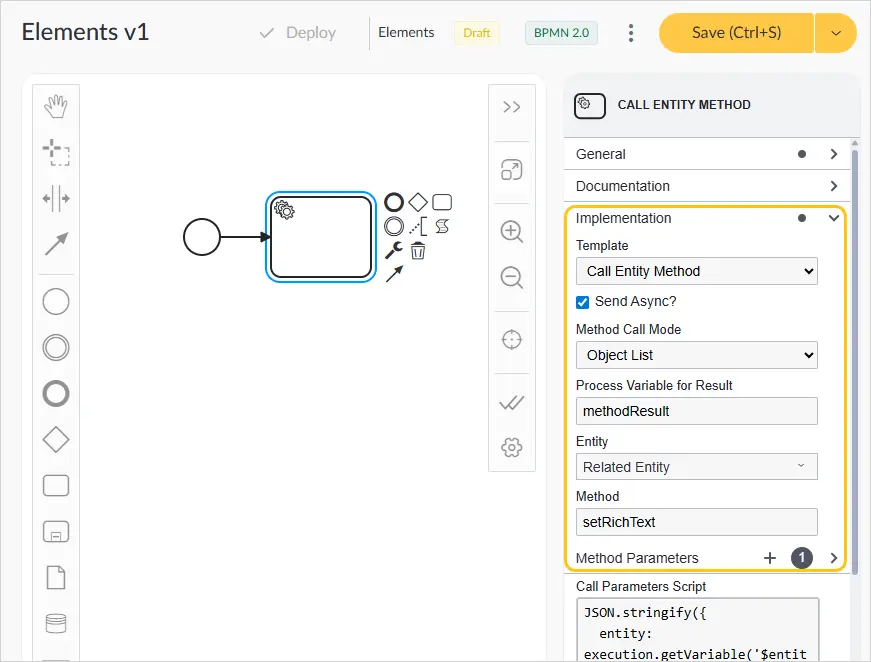
Task: Open the Entity Related Entity dropdown
Action: 697,467
